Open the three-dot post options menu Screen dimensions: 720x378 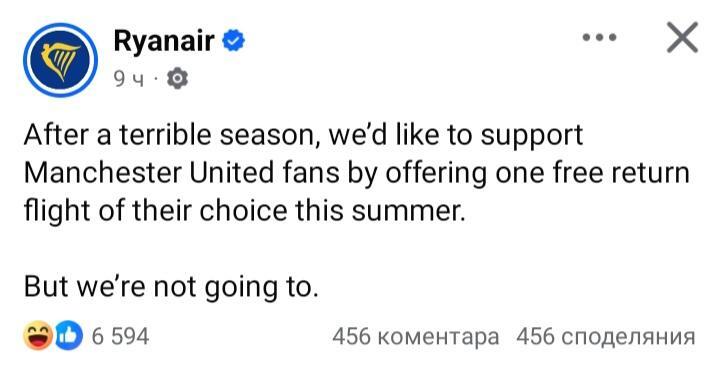[599, 38]
